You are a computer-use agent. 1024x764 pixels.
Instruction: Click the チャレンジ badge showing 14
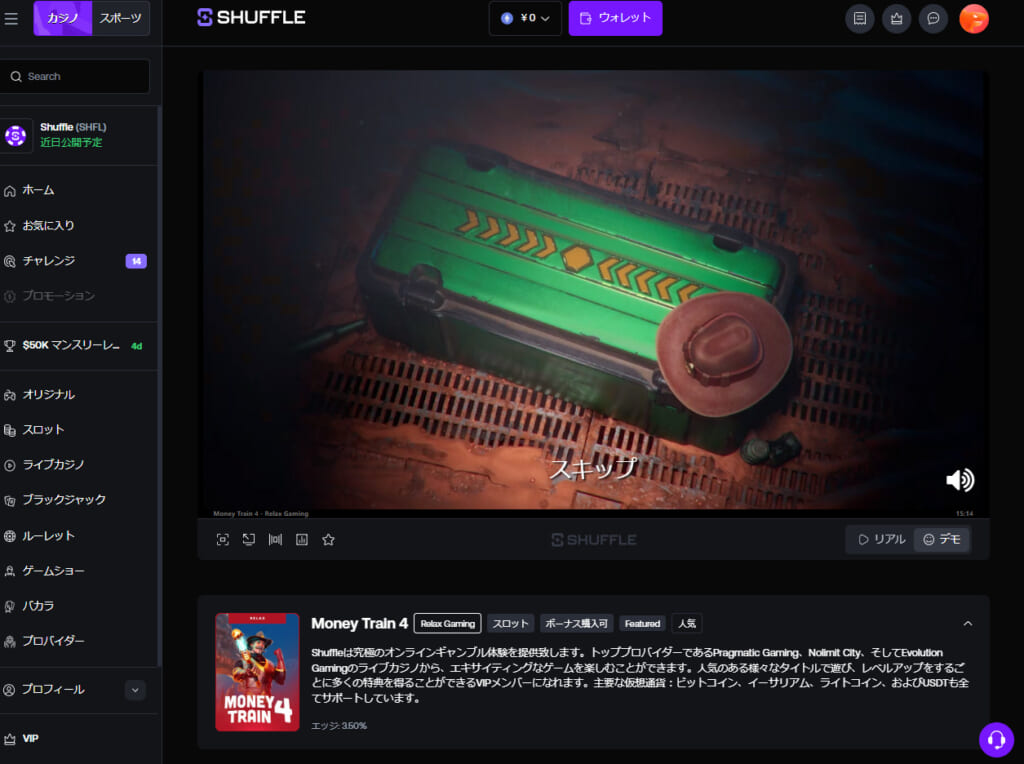tap(136, 261)
